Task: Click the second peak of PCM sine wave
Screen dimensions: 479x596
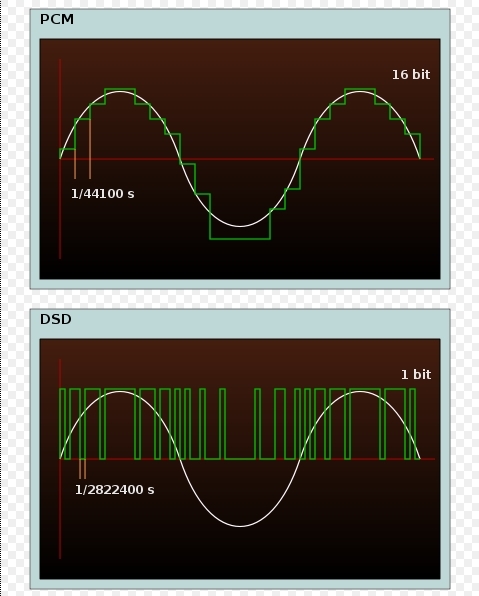Action: [x=360, y=92]
